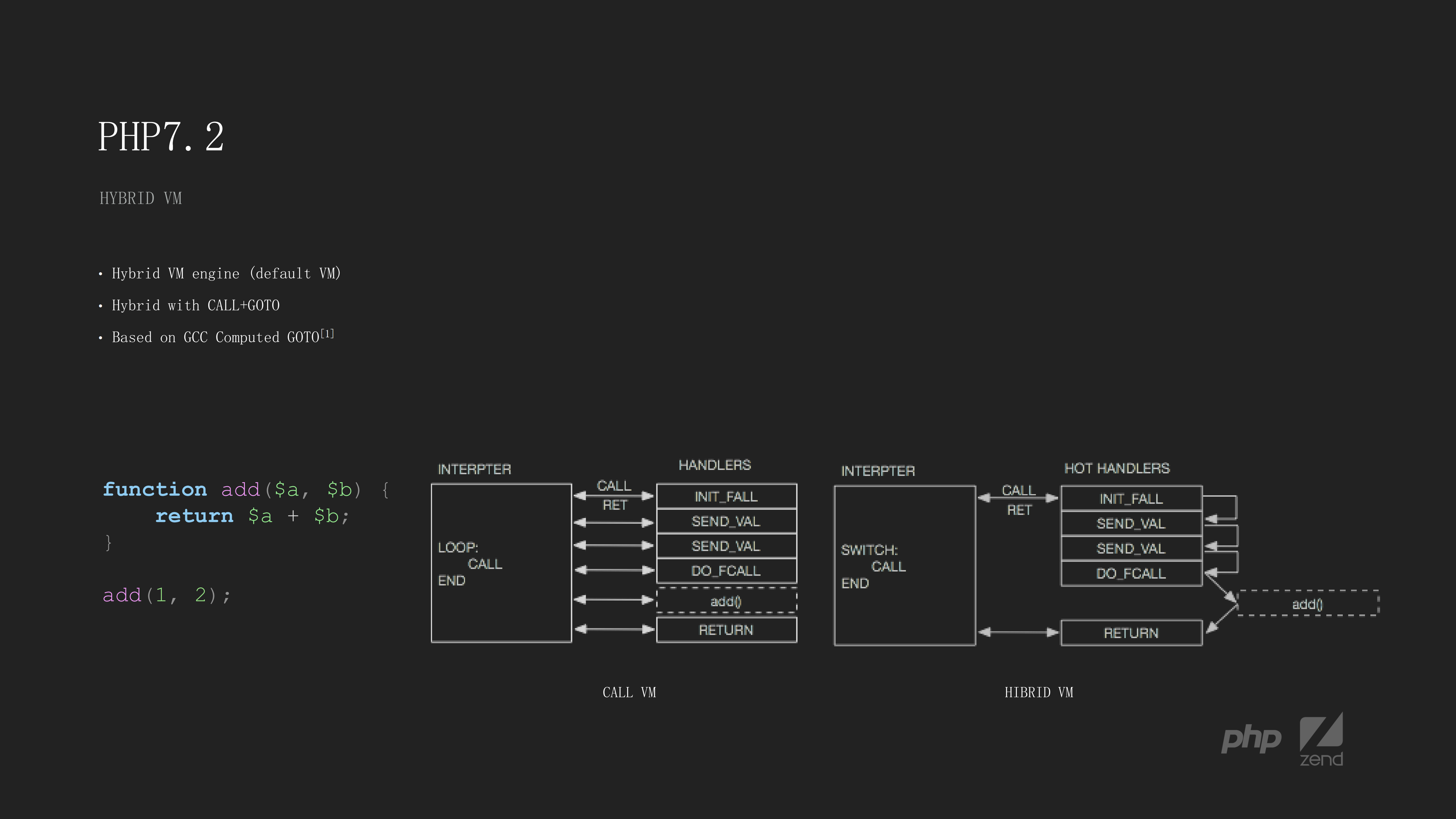The width and height of the screenshot is (1456, 819).
Task: Click the first SEND_VAL handler box
Action: click(726, 521)
